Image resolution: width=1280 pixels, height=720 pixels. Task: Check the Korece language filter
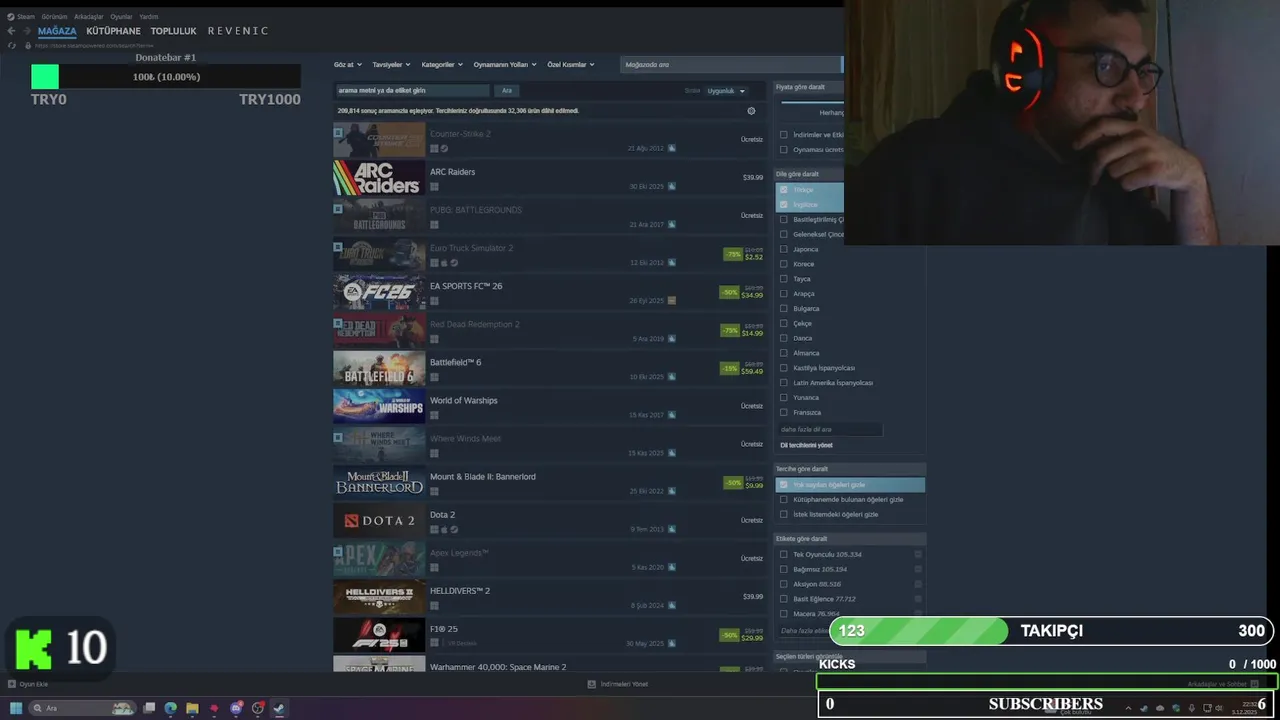click(x=783, y=264)
